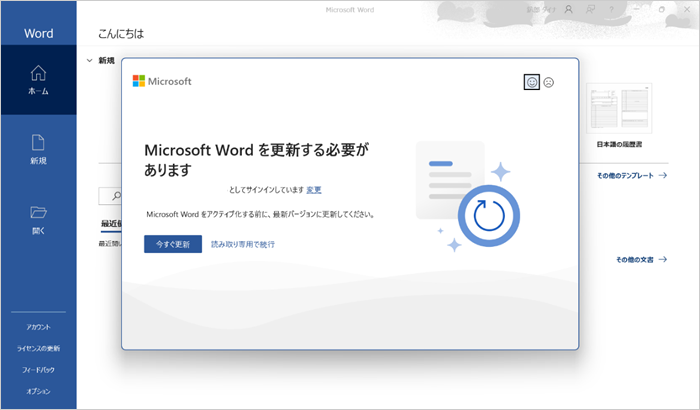700x410 pixels.
Task: Select the 日本語の履歴書 template thumbnail
Action: point(619,109)
